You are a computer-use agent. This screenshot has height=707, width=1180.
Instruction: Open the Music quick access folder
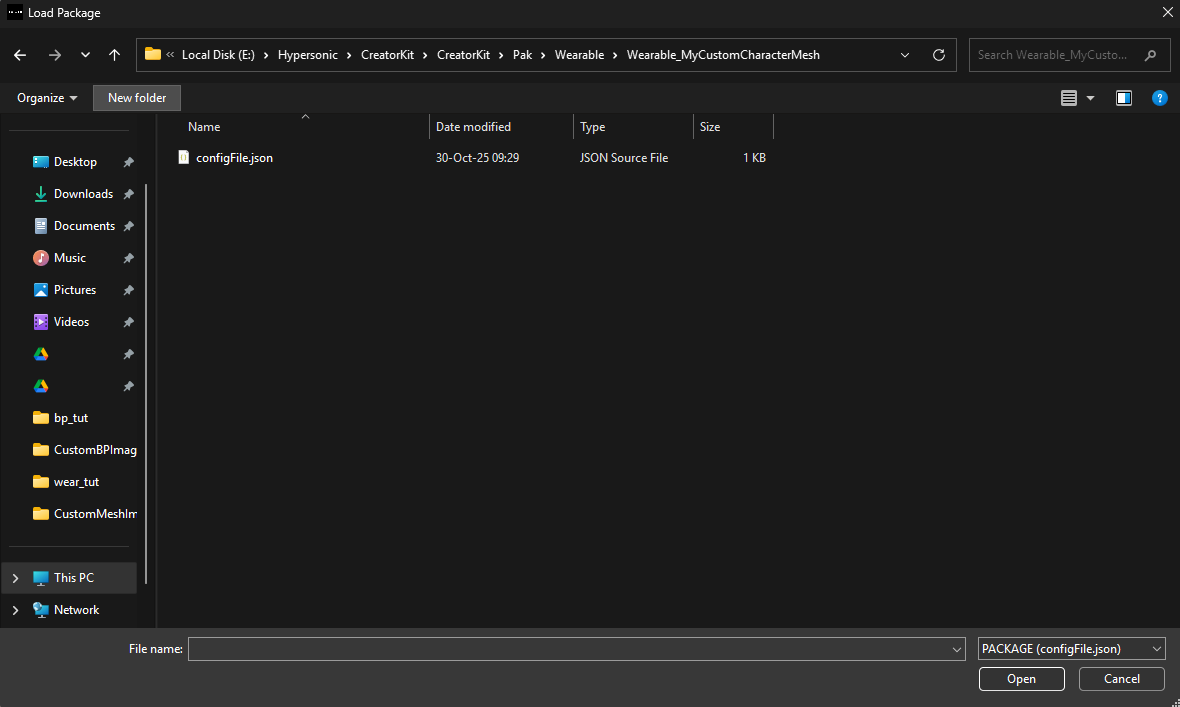coord(70,258)
